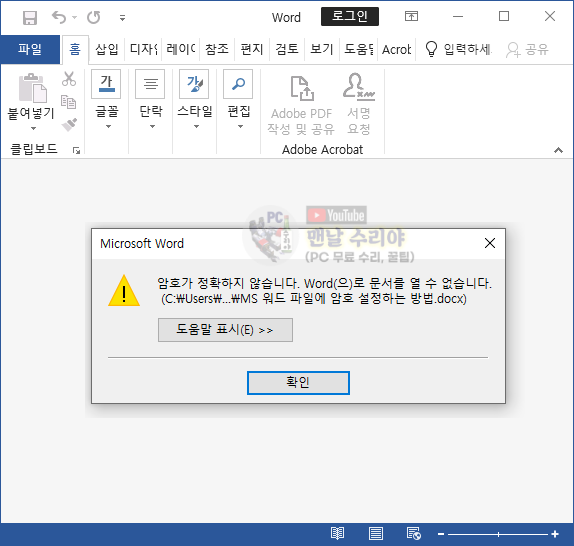The width and height of the screenshot is (574, 546).
Task: Click the 로그인 sign-in button
Action: (350, 16)
